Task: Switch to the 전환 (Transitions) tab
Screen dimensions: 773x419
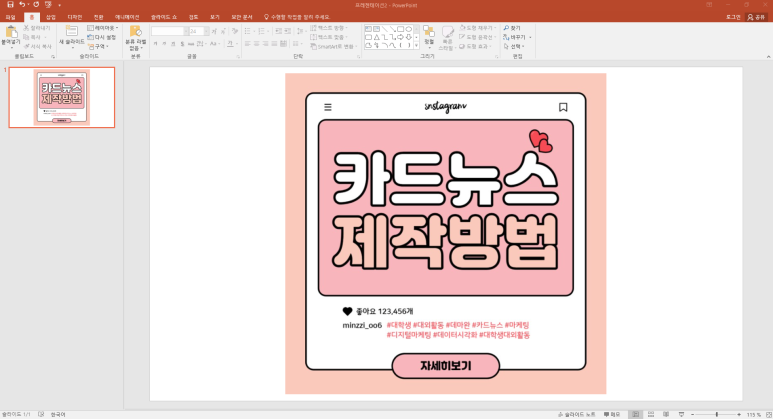Action: tap(99, 17)
